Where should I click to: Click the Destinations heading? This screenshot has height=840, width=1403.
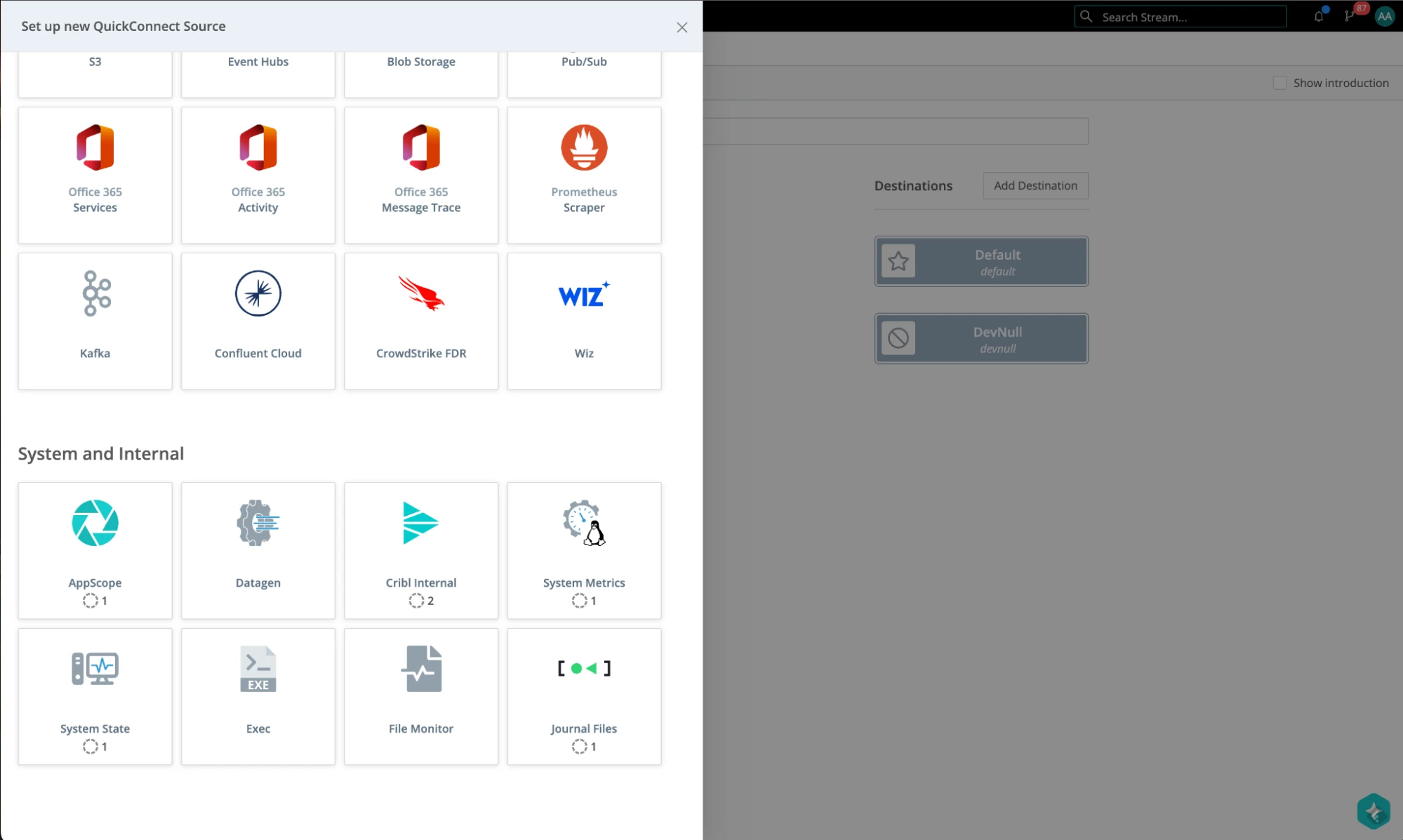tap(913, 186)
